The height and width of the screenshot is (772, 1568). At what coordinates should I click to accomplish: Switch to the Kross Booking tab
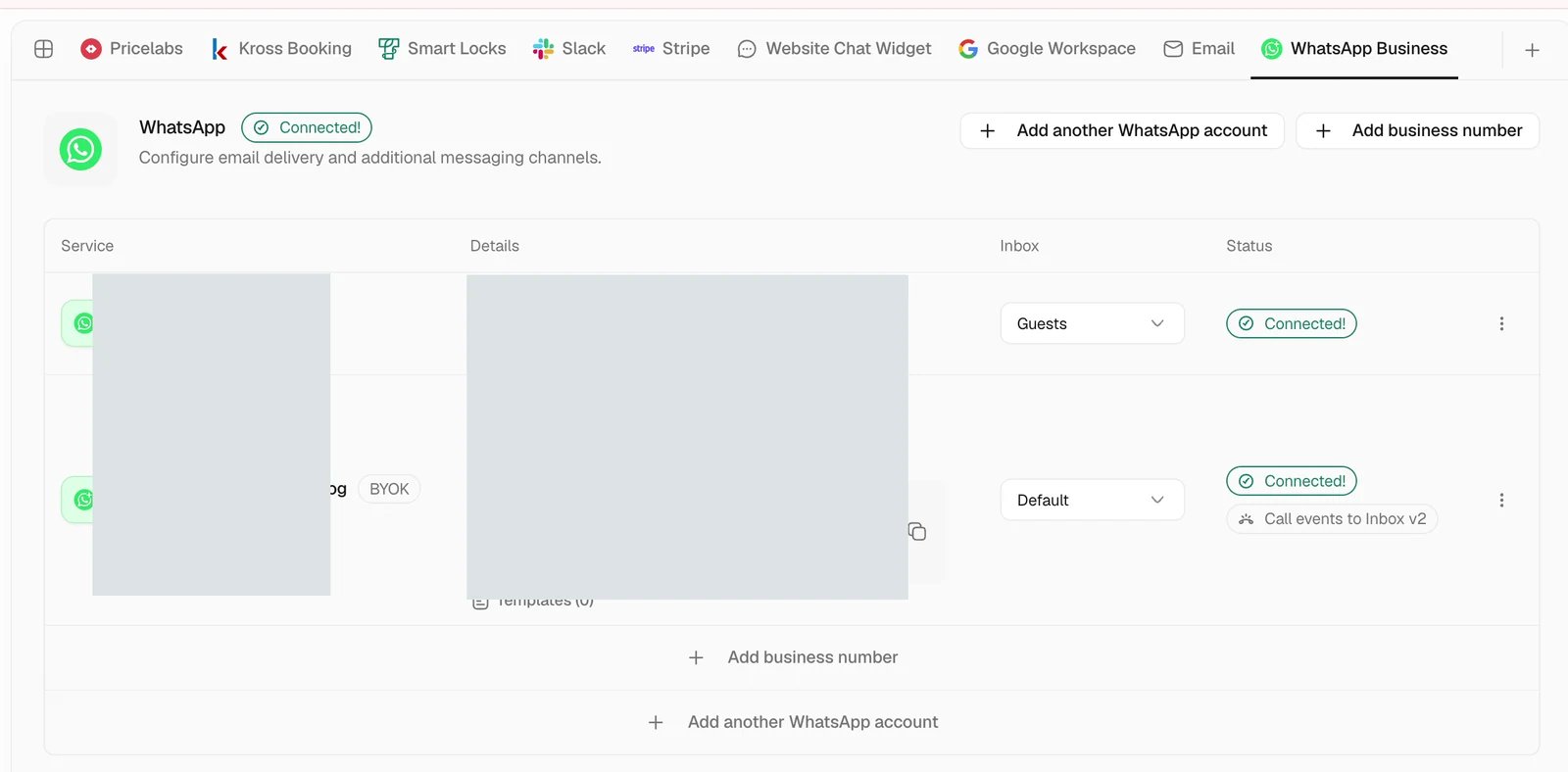[x=281, y=49]
